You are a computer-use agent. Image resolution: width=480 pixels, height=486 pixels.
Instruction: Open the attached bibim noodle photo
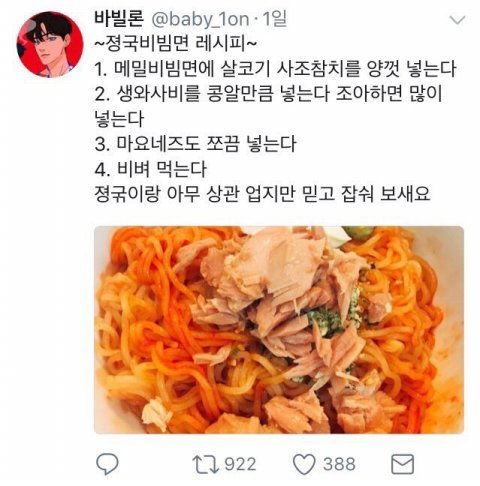coord(279,330)
